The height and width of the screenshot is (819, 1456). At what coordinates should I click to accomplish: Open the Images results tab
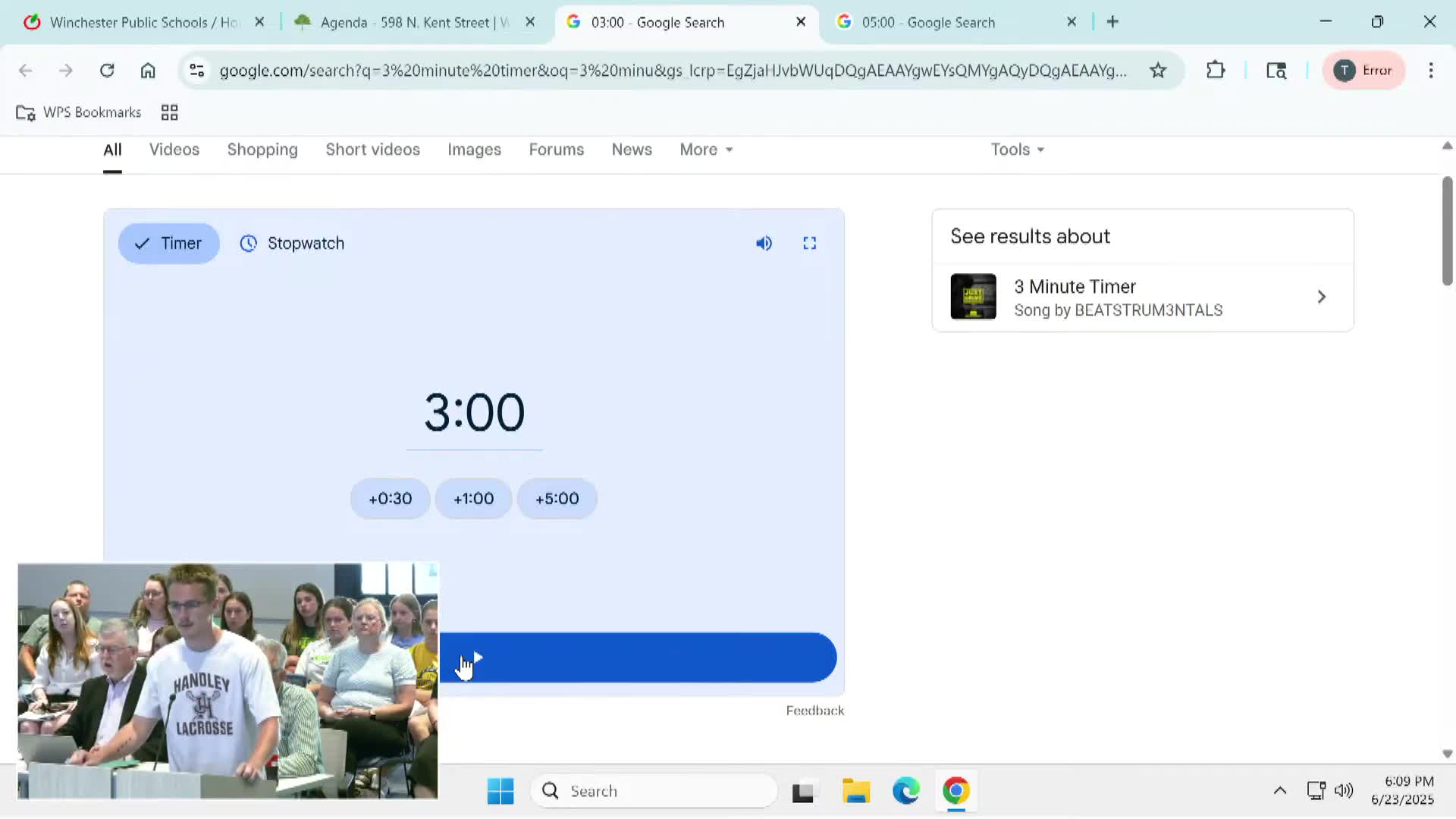point(474,149)
